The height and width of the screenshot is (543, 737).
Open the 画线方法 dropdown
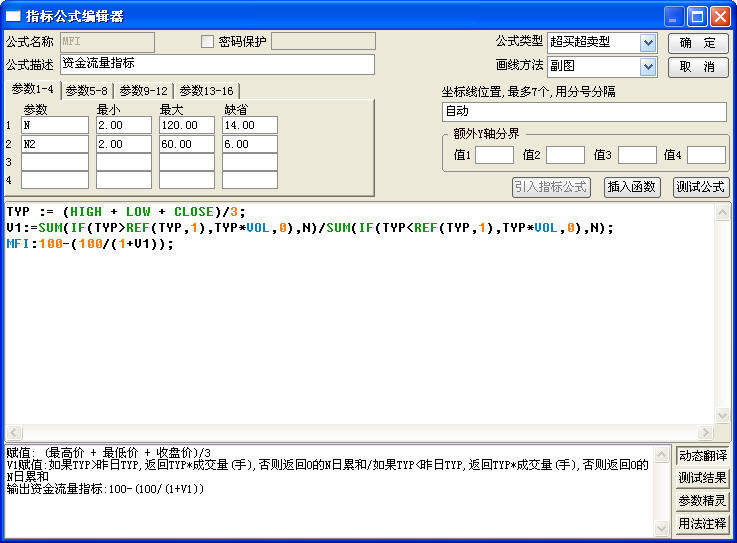tap(648, 67)
